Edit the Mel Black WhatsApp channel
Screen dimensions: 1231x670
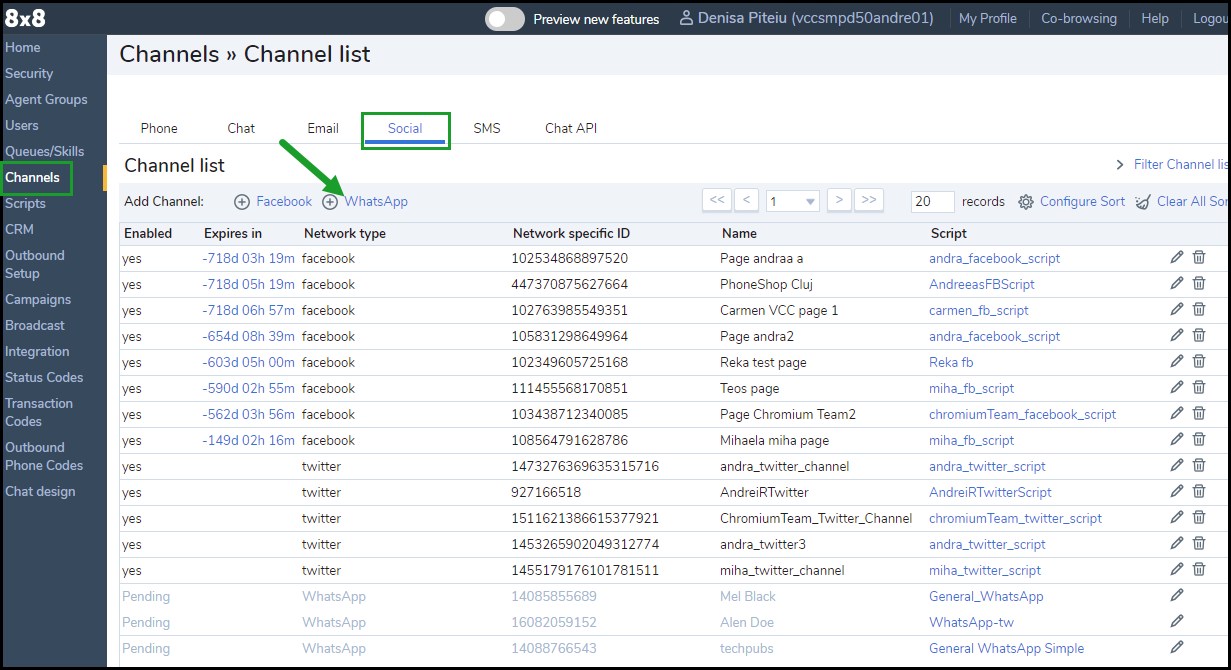[1177, 595]
